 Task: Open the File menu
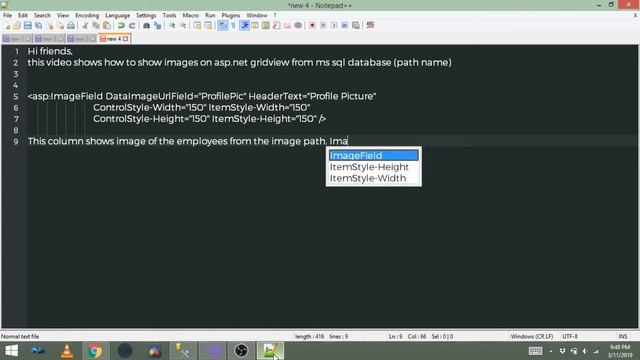point(7,16)
